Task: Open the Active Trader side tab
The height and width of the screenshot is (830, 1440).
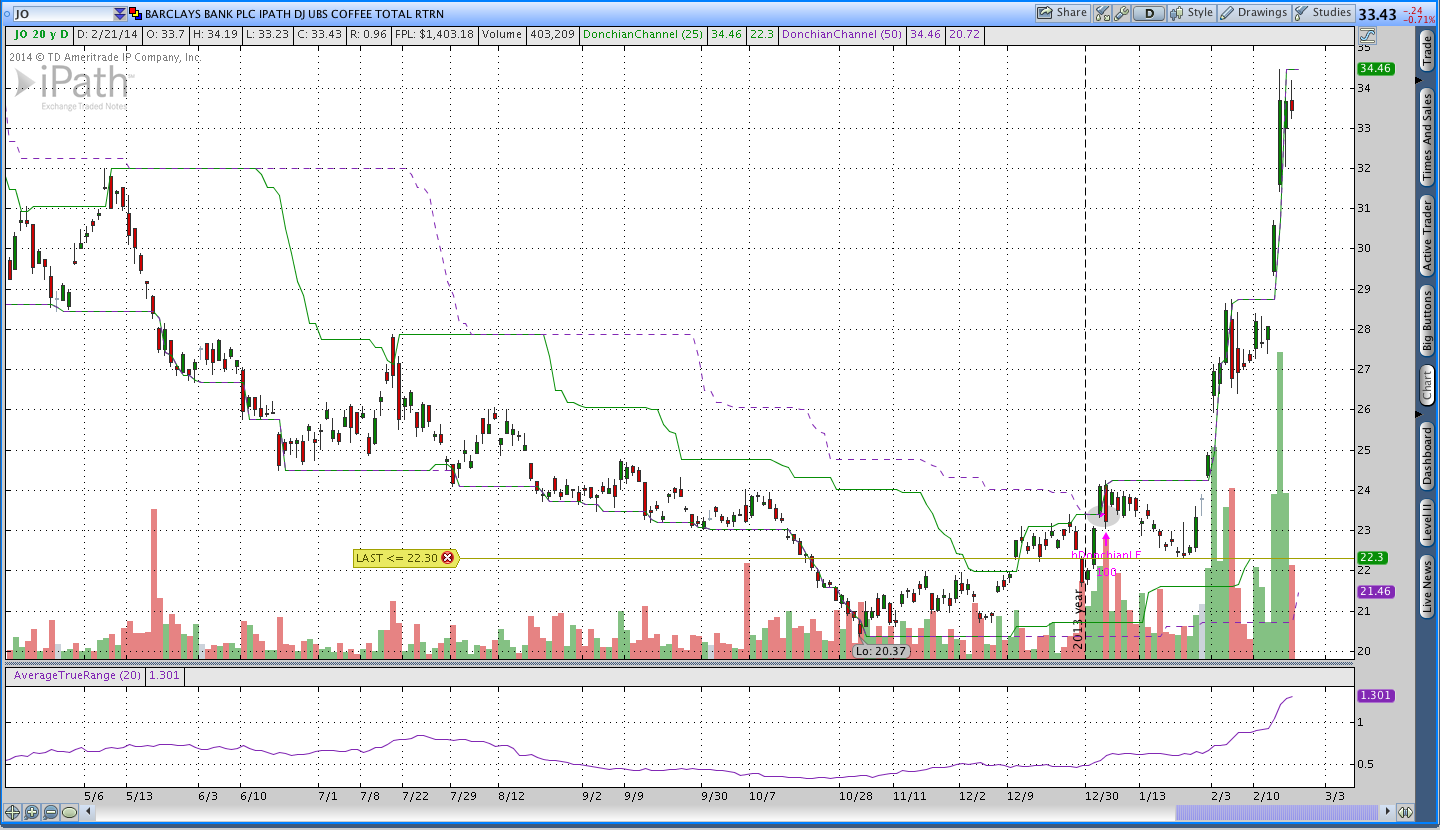Action: click(x=1427, y=235)
